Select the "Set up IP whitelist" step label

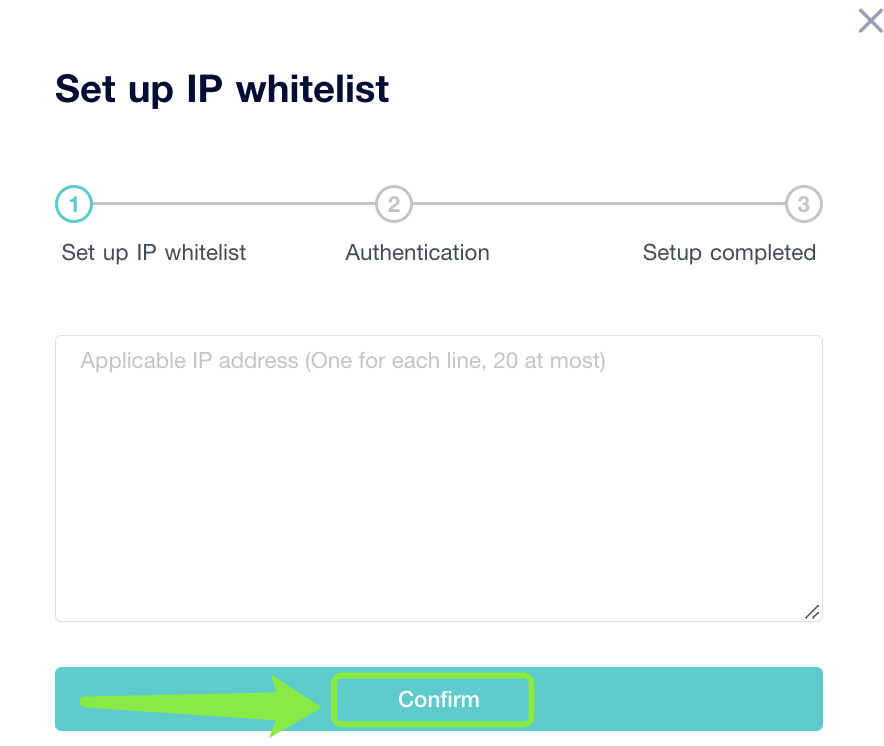pyautogui.click(x=154, y=253)
